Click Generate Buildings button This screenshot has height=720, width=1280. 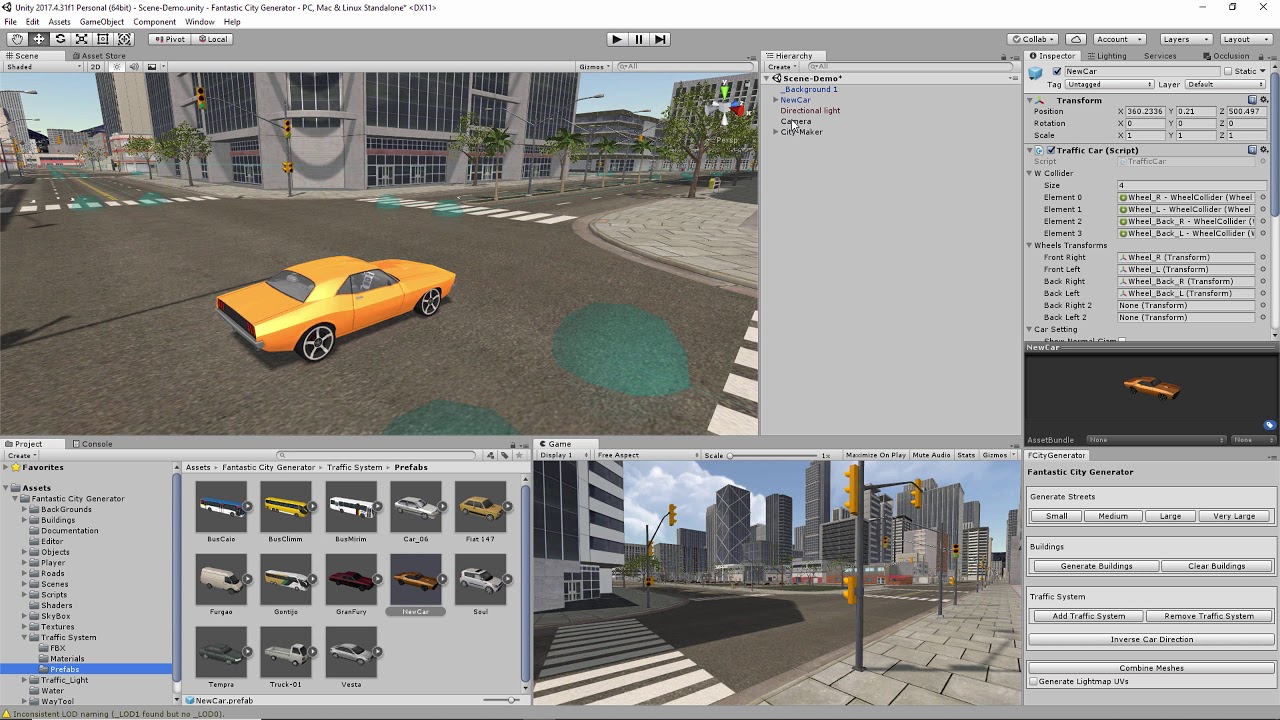point(1096,566)
